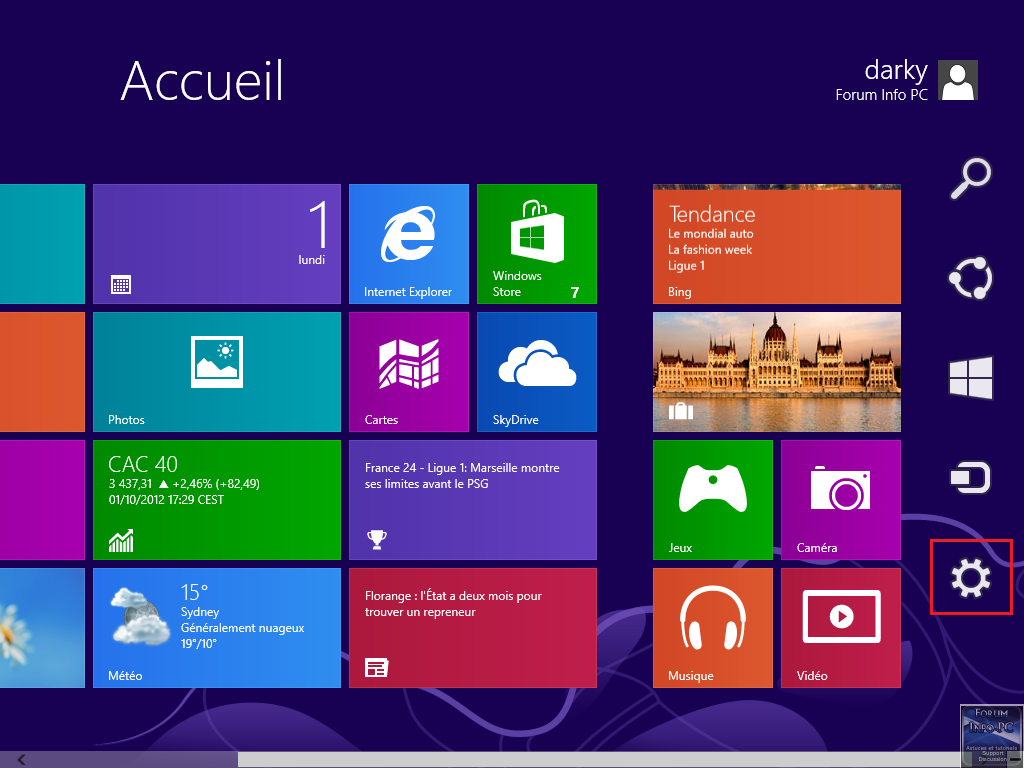Open the Share charm

pos(970,278)
